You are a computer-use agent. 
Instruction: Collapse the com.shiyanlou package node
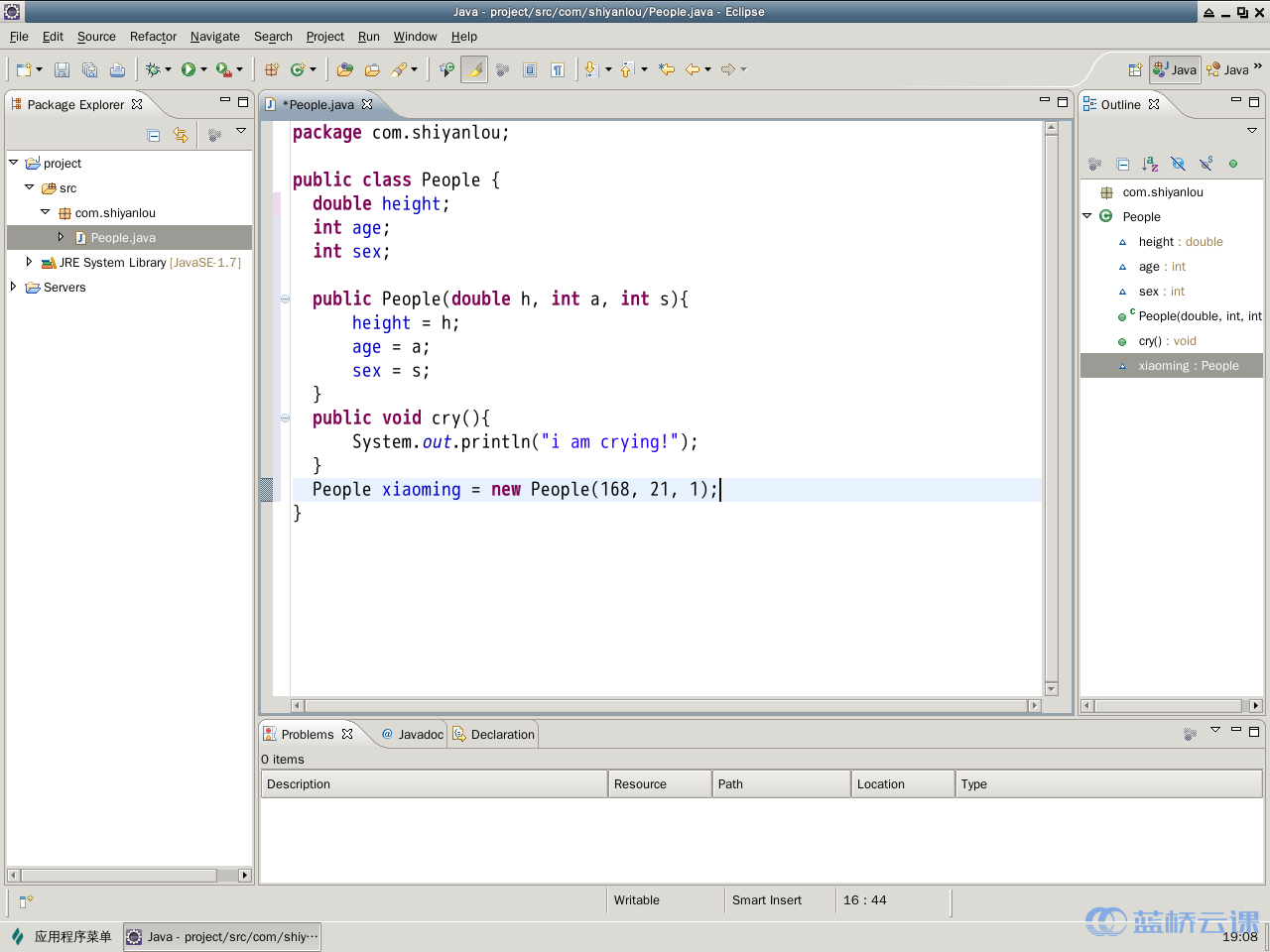45,211
